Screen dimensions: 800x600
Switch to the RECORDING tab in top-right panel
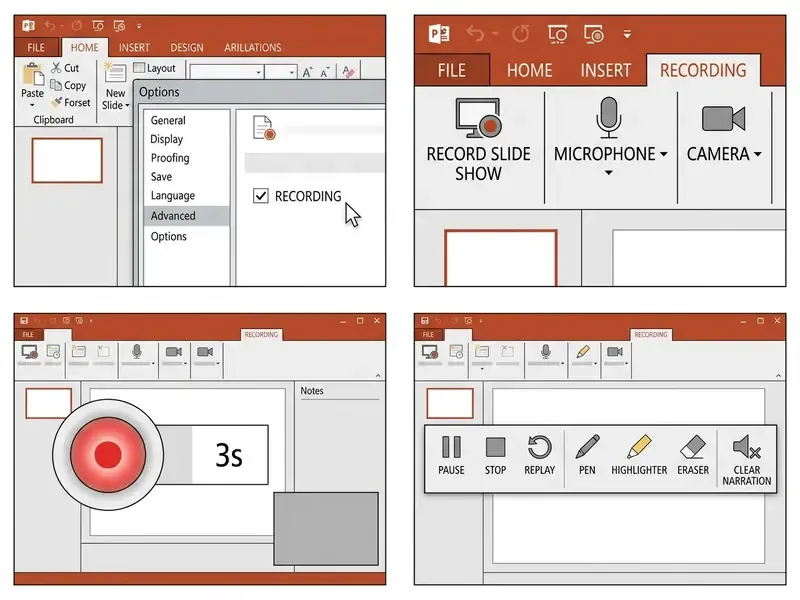click(x=703, y=70)
